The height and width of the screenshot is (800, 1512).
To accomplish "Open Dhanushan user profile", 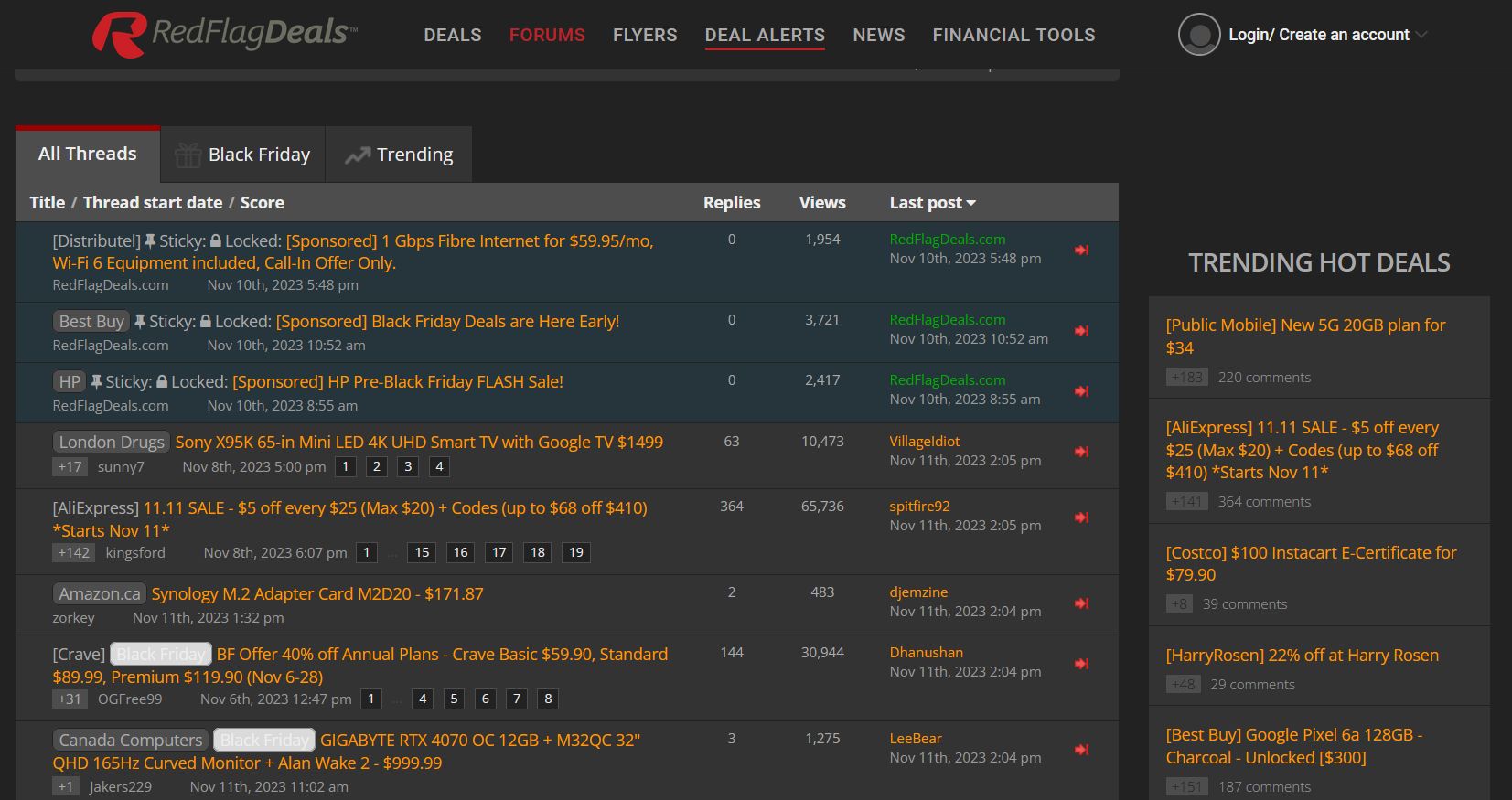I will pos(927,653).
